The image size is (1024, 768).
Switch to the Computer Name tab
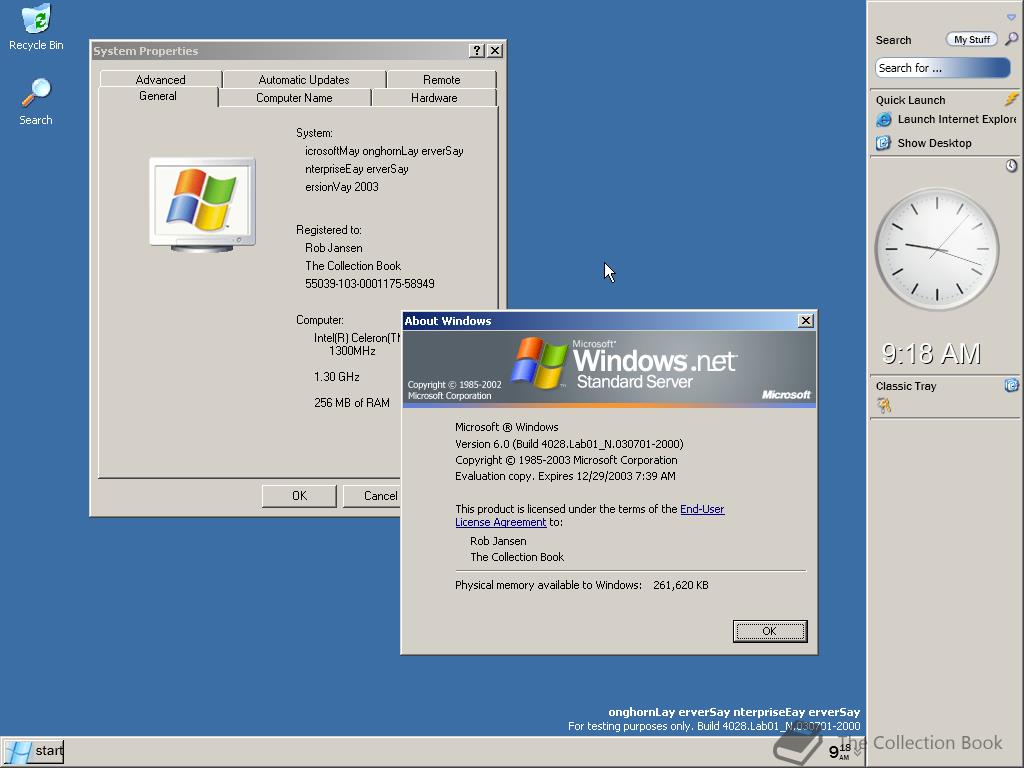294,98
